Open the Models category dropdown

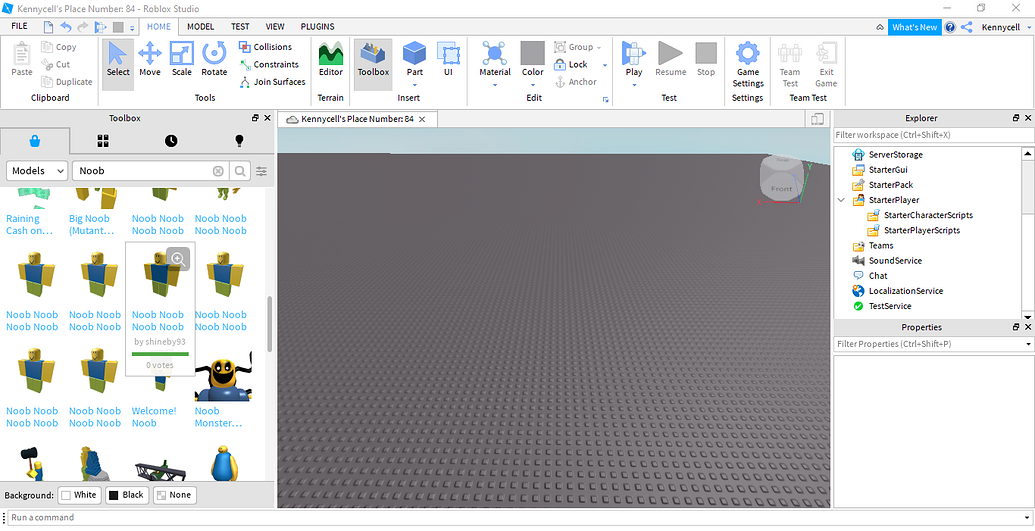[37, 171]
